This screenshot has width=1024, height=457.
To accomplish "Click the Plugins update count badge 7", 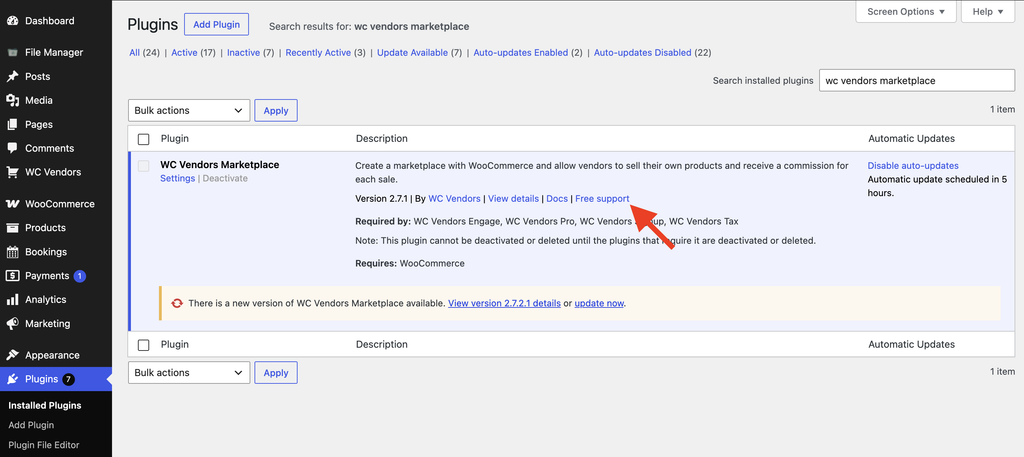I will (69, 379).
